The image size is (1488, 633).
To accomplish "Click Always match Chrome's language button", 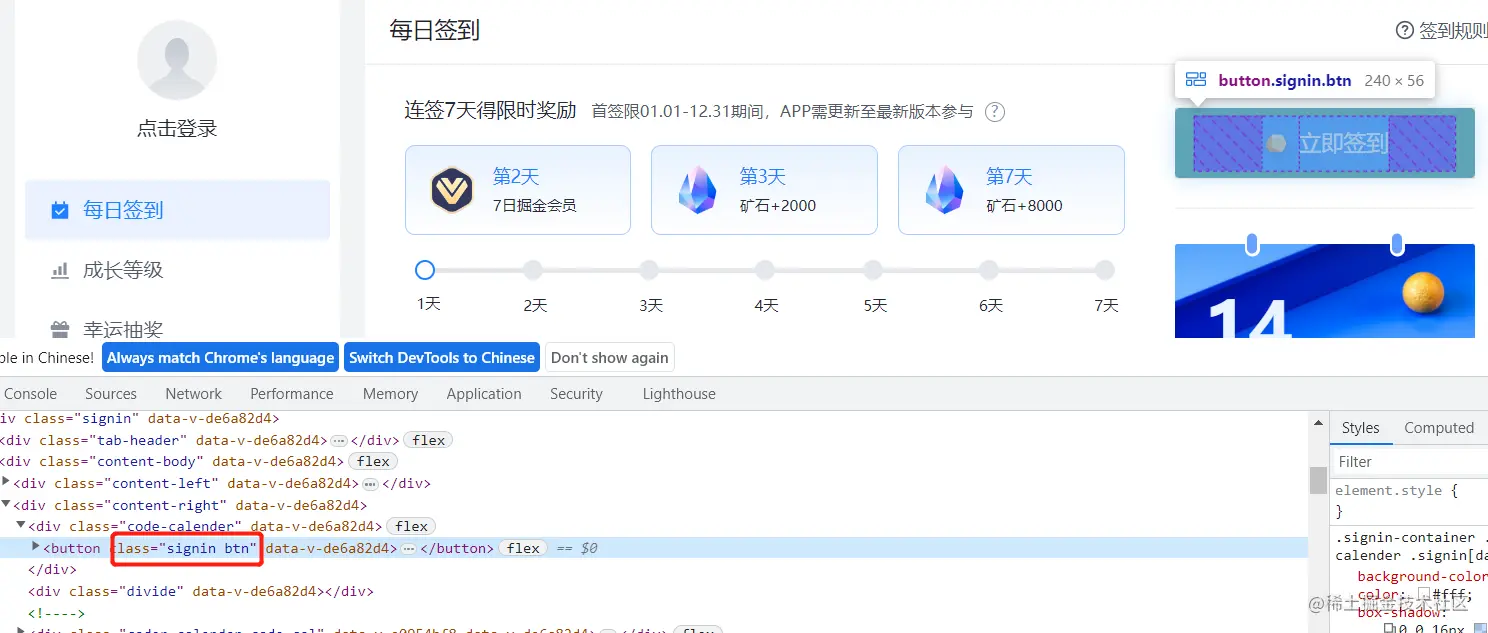I will point(221,358).
